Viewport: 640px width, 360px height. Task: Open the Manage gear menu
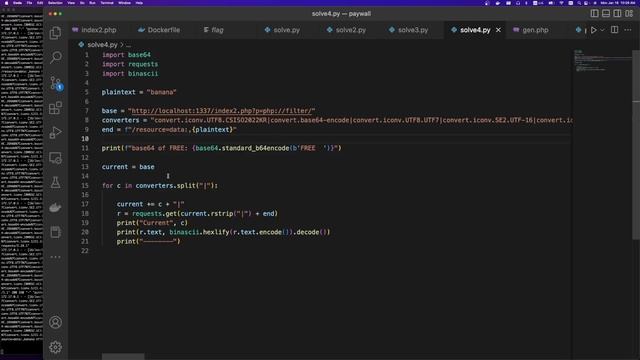pyautogui.click(x=56, y=347)
